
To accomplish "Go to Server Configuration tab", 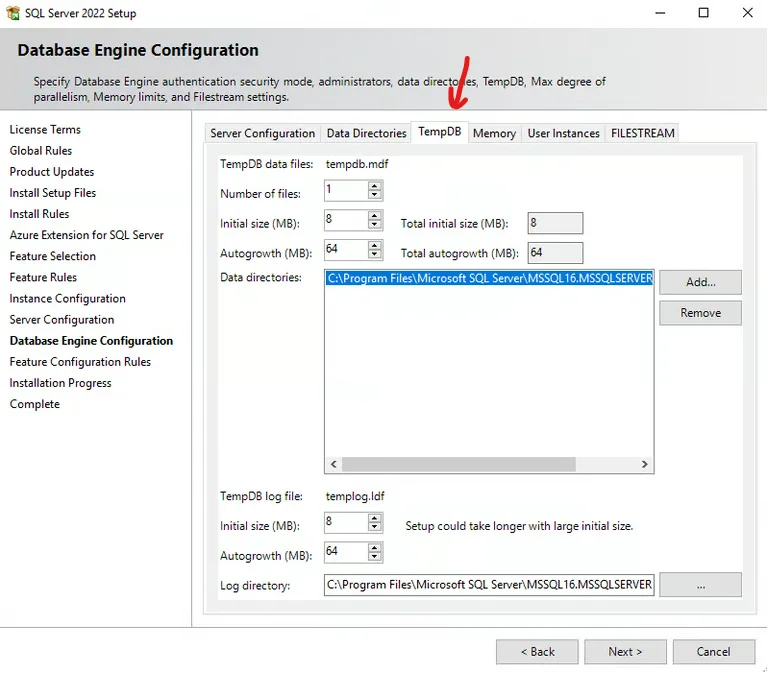I will click(x=262, y=133).
